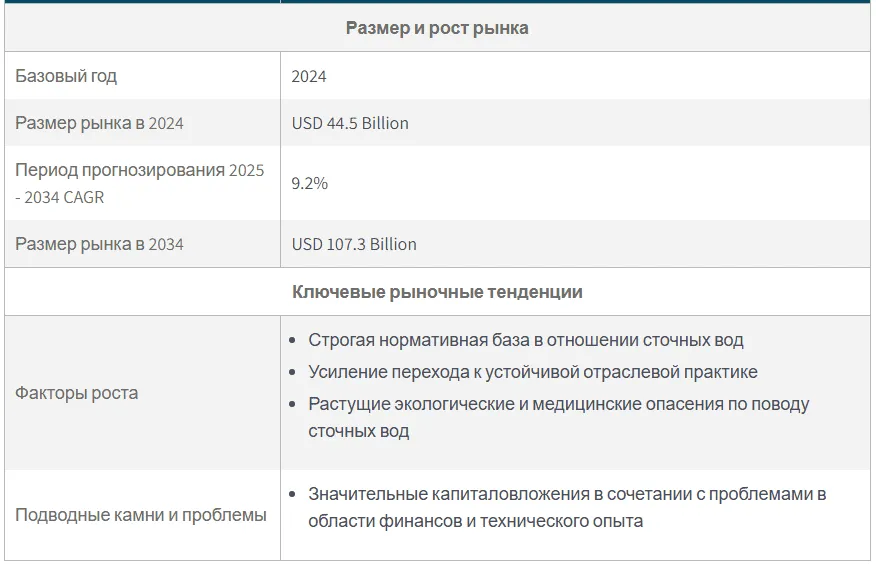This screenshot has width=876, height=567.
Task: Select the 'Подводные камни и проблемы' label
Action: (x=141, y=515)
